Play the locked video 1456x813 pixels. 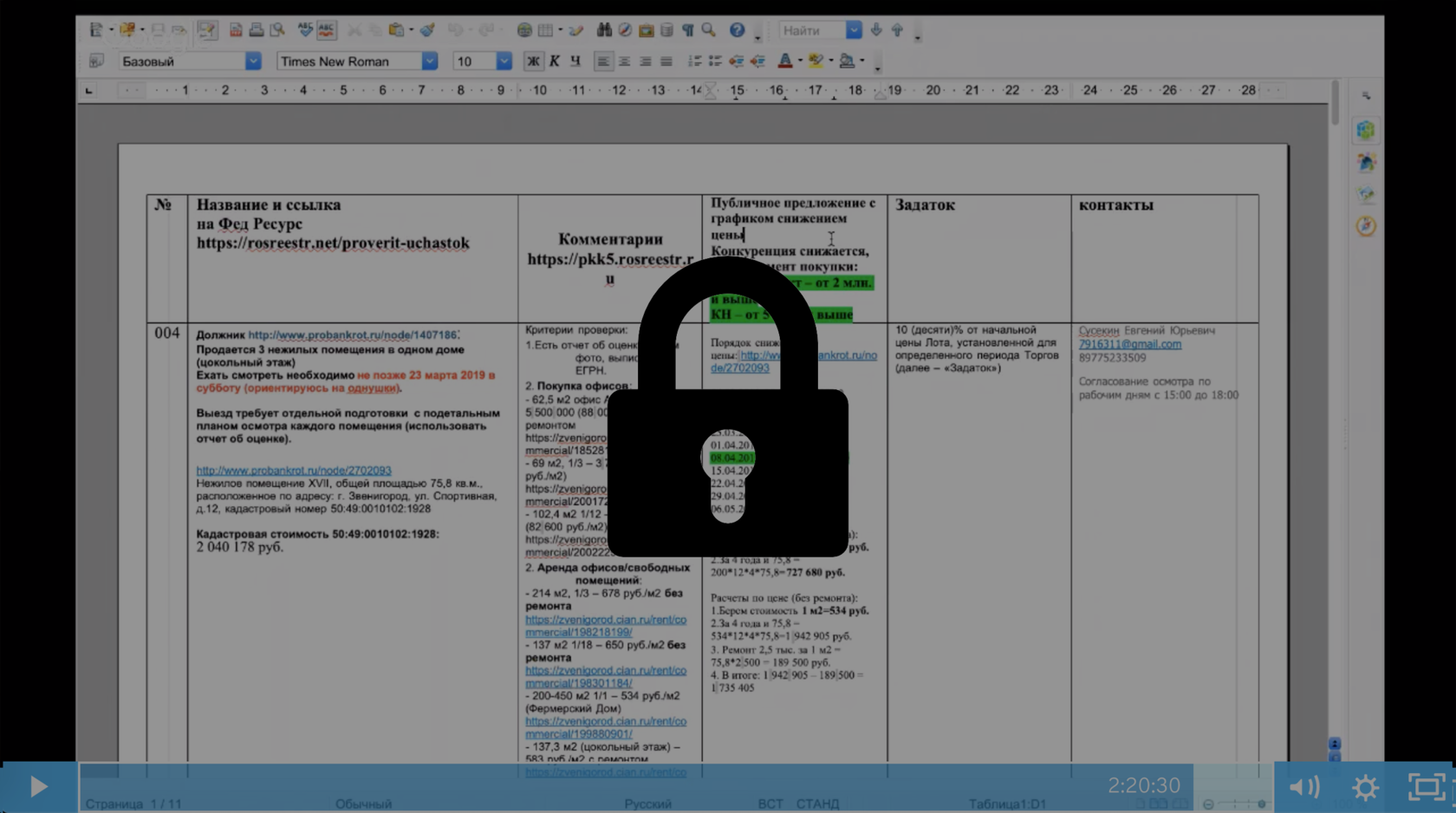(38, 787)
